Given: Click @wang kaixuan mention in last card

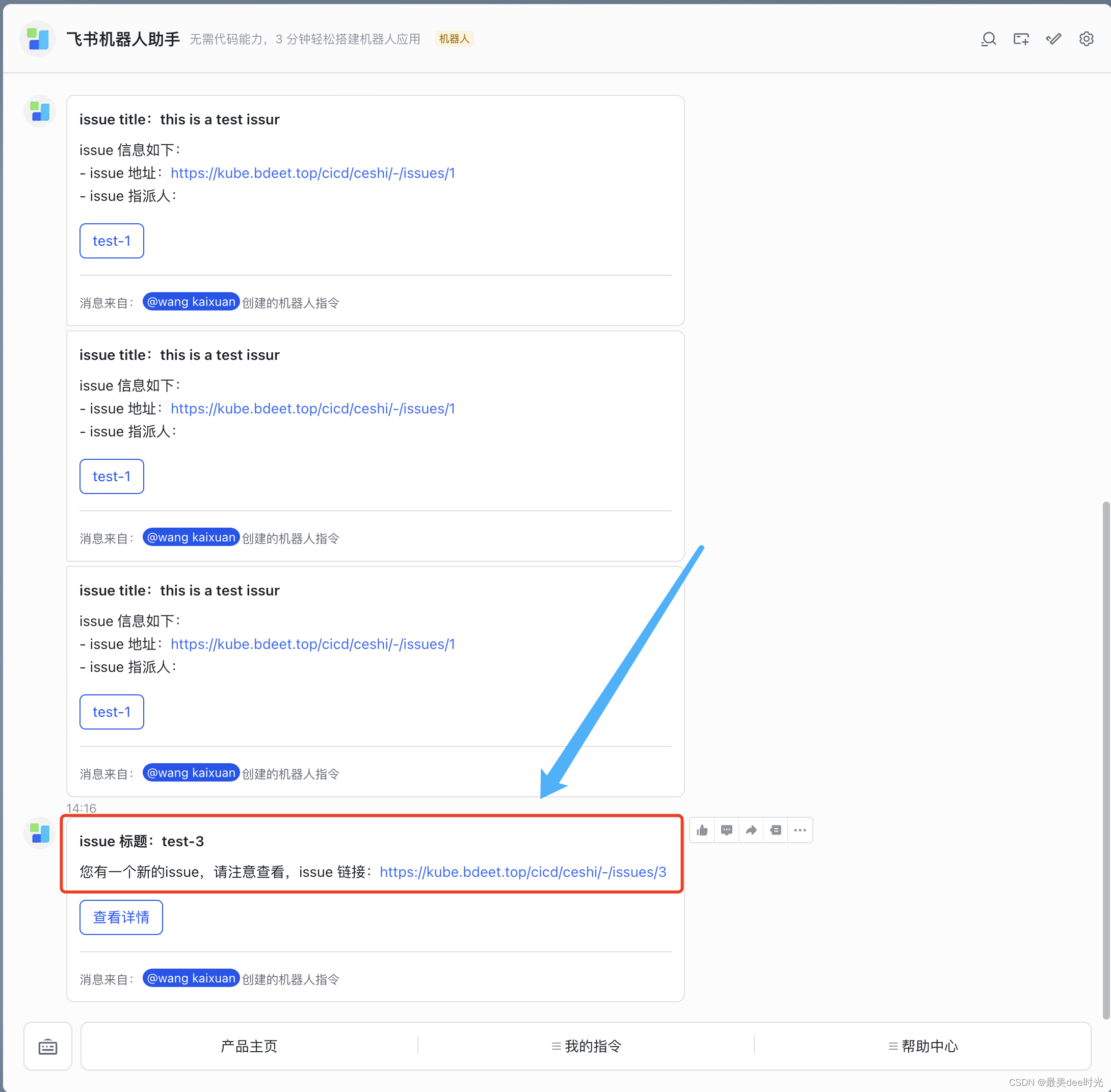Looking at the screenshot, I should pyautogui.click(x=191, y=978).
